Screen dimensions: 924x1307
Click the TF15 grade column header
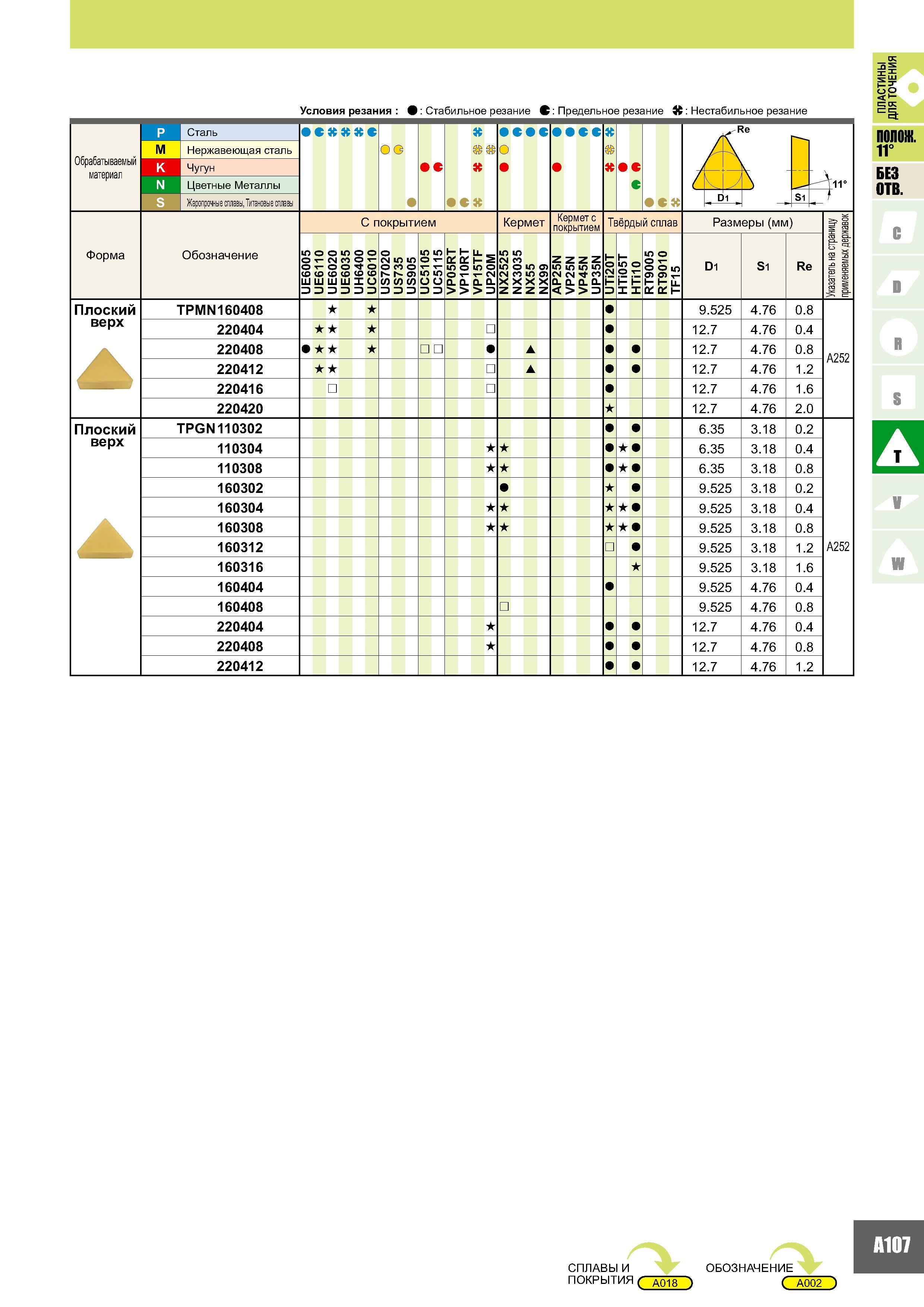[x=676, y=280]
